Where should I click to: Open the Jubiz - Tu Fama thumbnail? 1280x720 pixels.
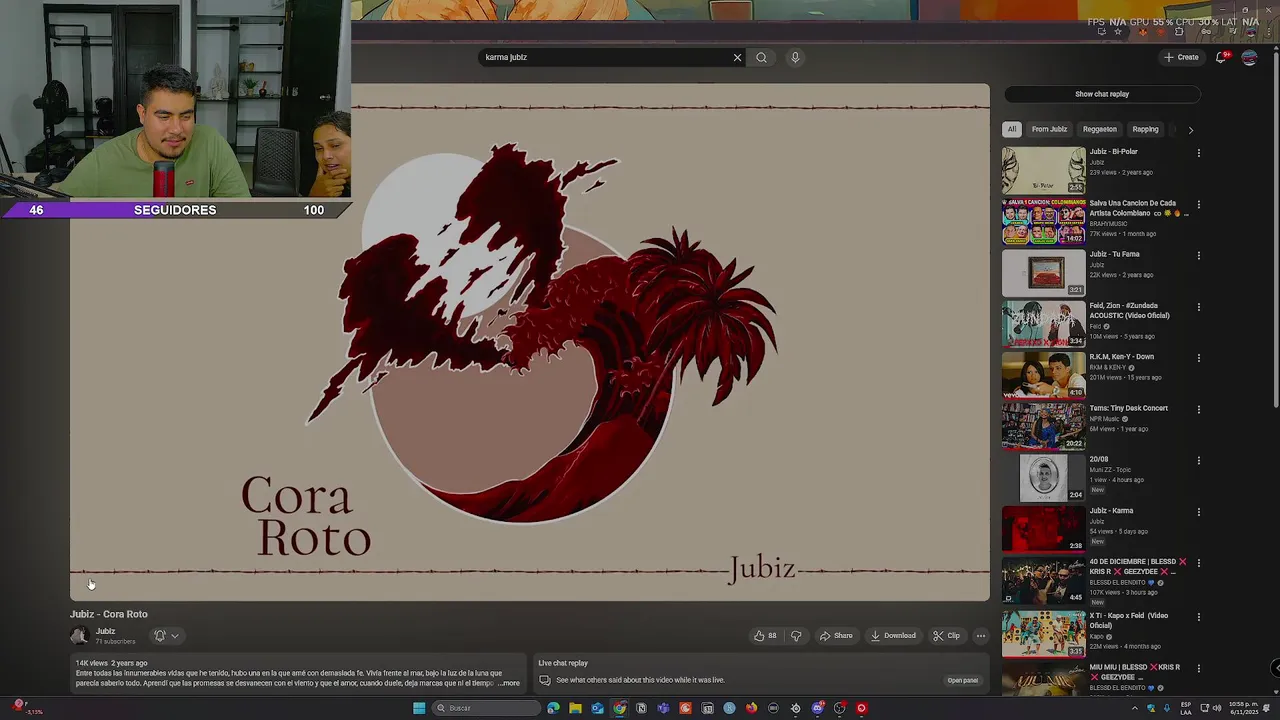[x=1043, y=273]
